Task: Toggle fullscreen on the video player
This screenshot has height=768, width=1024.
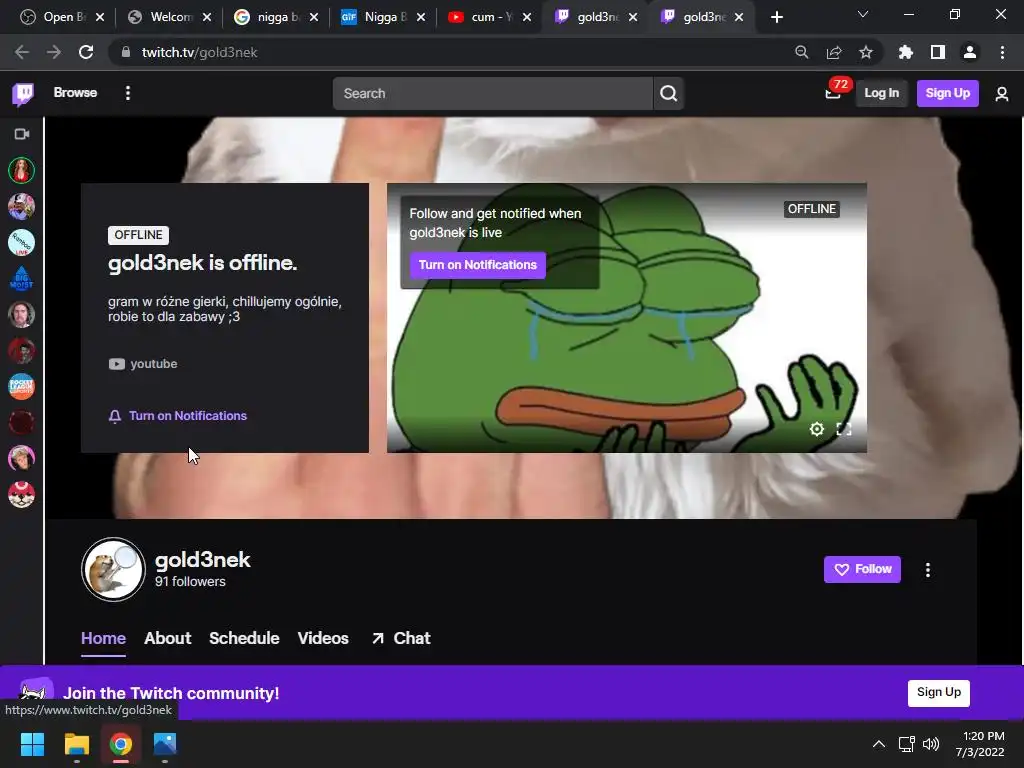Action: coord(844,429)
